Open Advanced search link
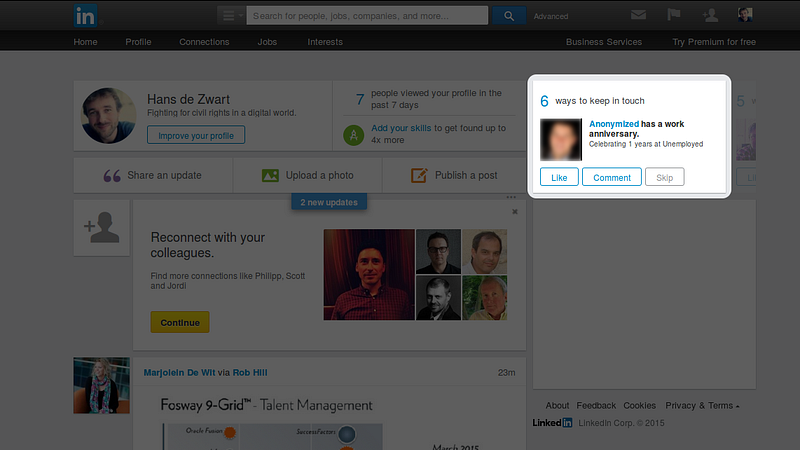 (551, 16)
